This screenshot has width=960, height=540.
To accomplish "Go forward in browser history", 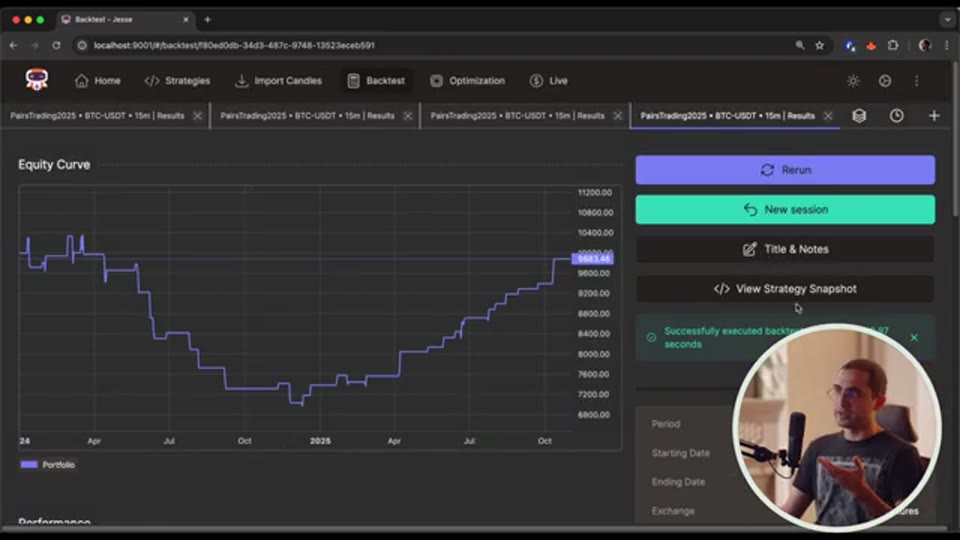I will pyautogui.click(x=35, y=45).
